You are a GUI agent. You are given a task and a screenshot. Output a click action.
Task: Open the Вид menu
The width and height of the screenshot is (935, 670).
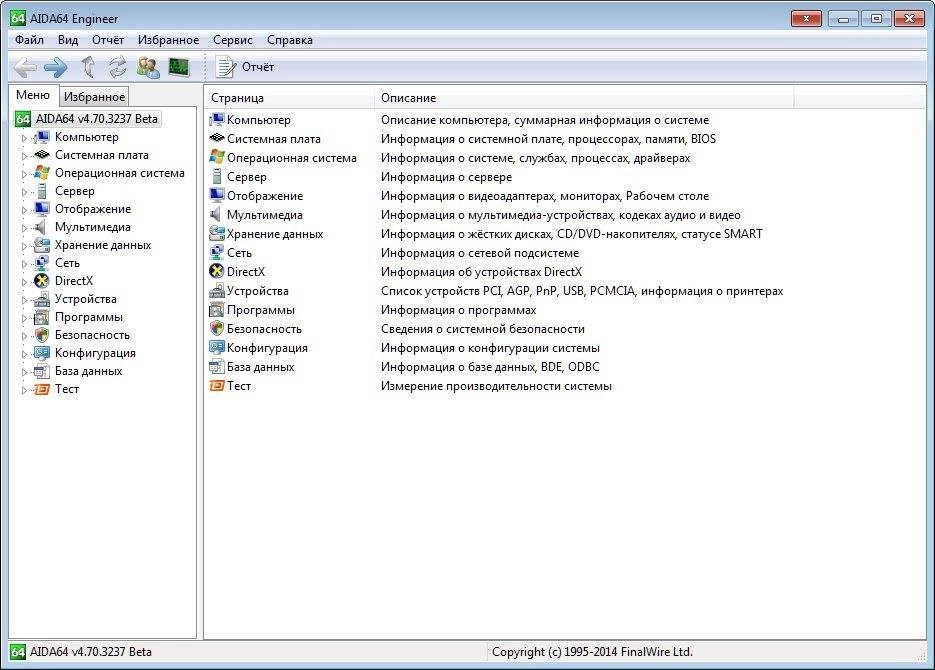pos(68,40)
